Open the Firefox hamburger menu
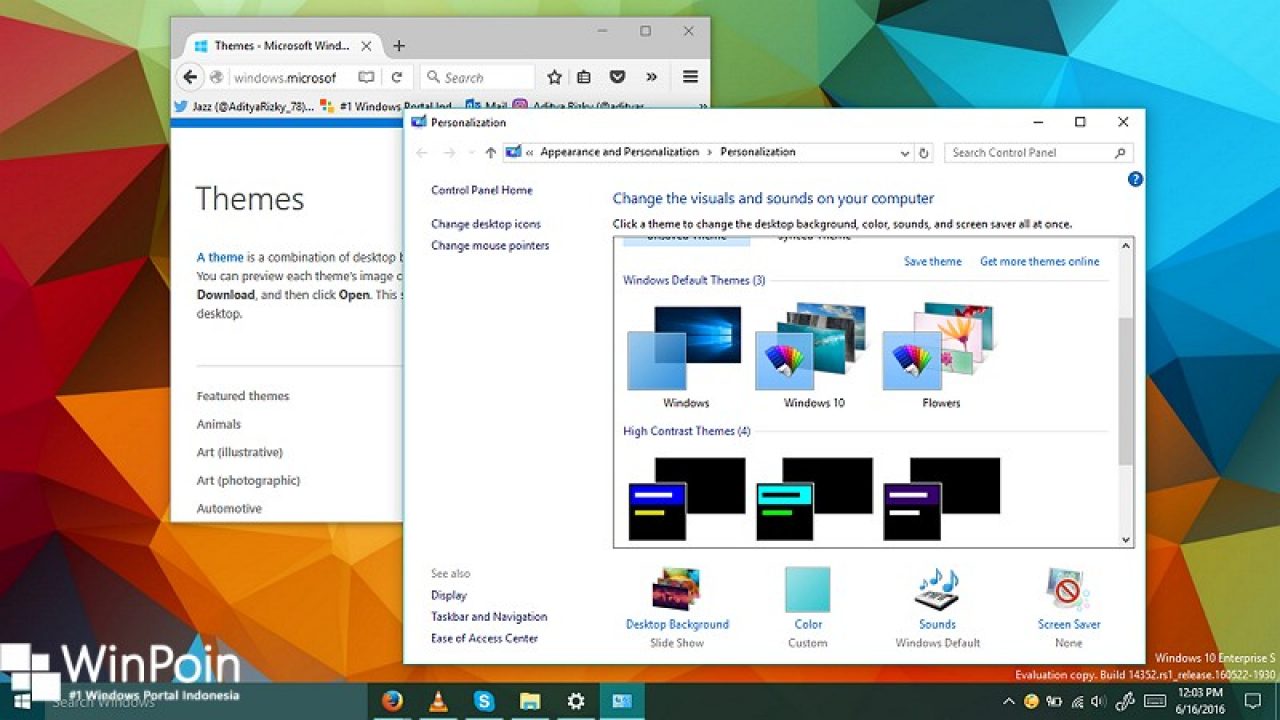The width and height of the screenshot is (1280, 720). click(690, 77)
